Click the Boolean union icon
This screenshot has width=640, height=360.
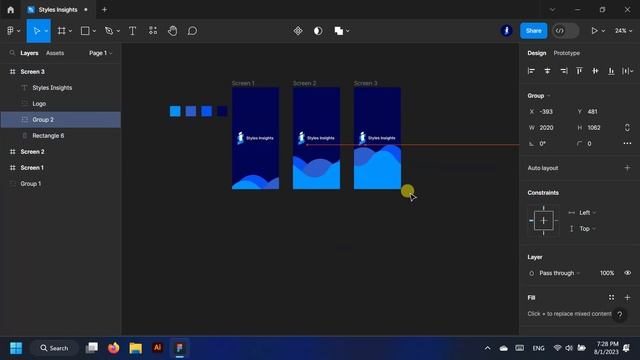[338, 31]
